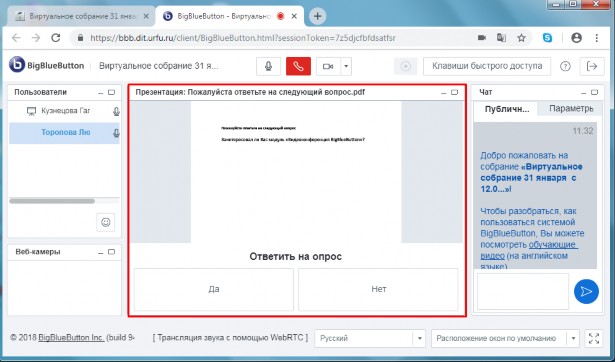Switch to the Публичн... chat tab
This screenshot has height=362, width=615.
point(506,109)
